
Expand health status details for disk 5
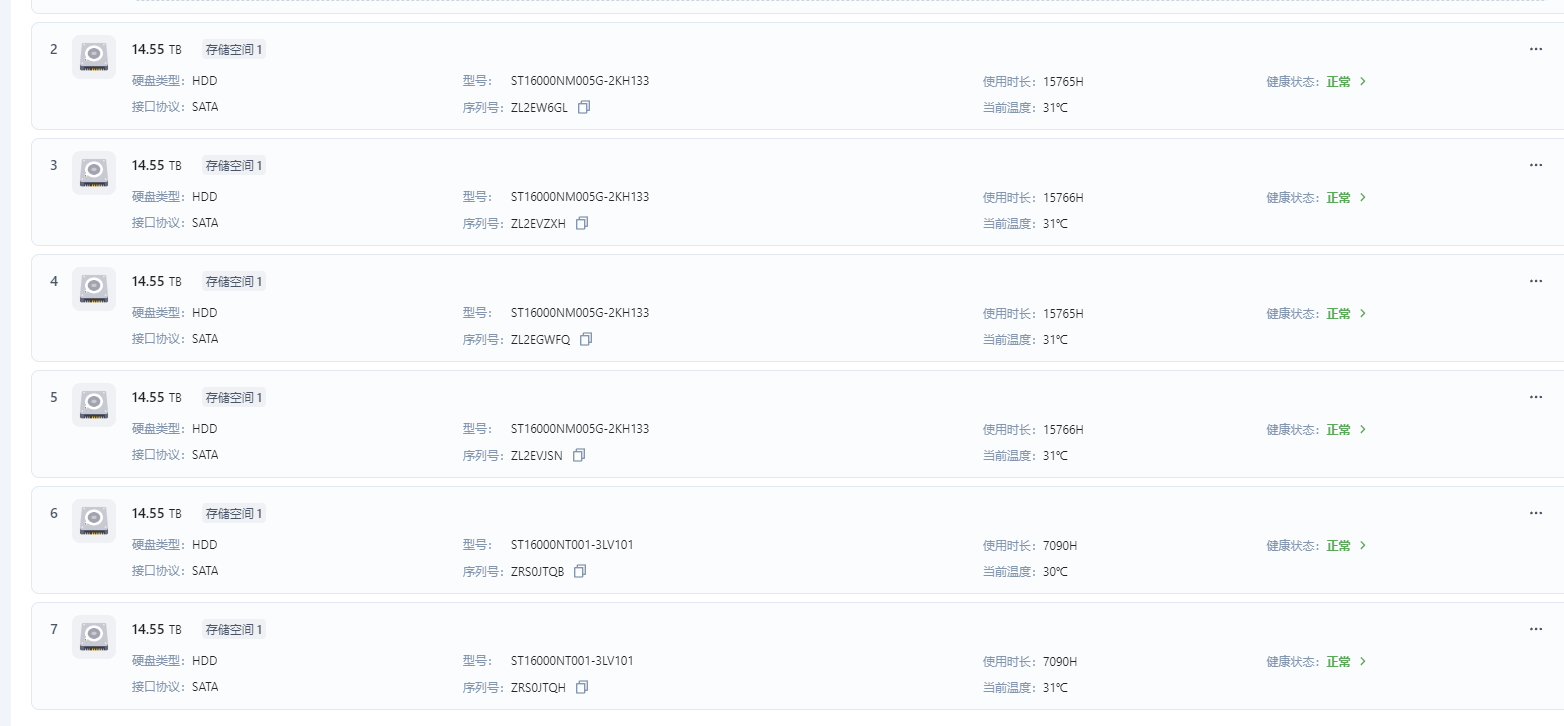point(1363,430)
